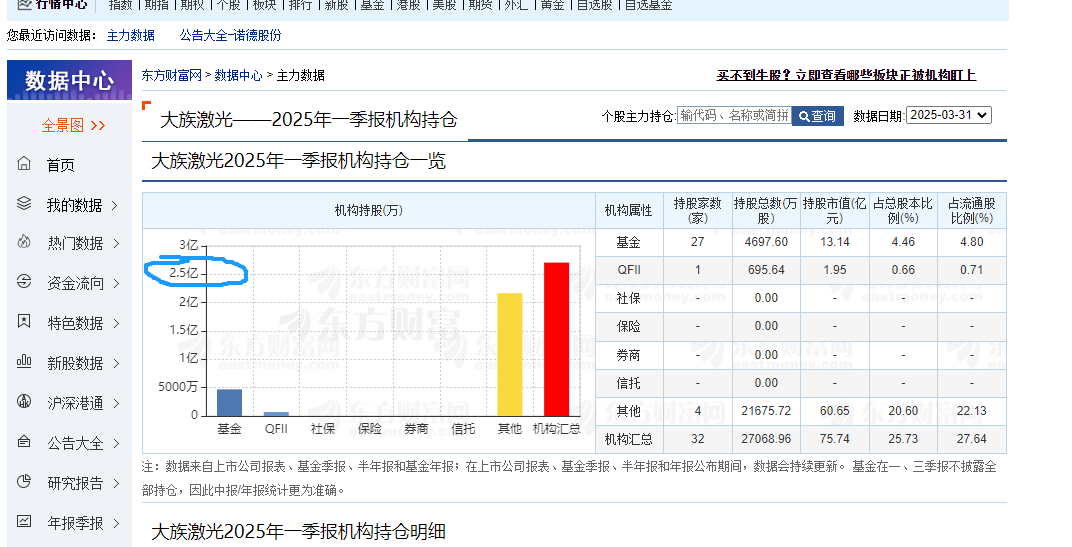Click the red 机构汇总 bar in chart
This screenshot has width=1072, height=547.
(x=557, y=339)
